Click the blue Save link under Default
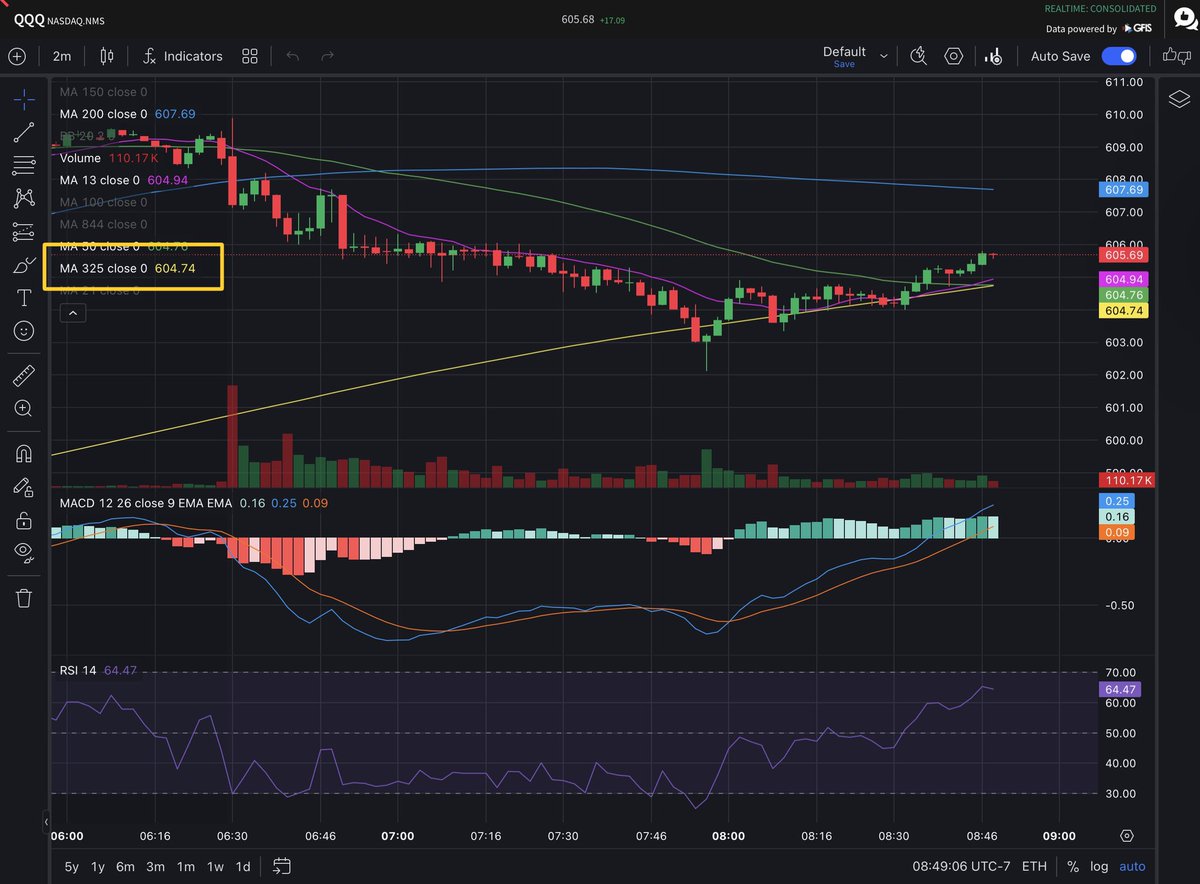Image resolution: width=1200 pixels, height=884 pixels. pyautogui.click(x=844, y=64)
